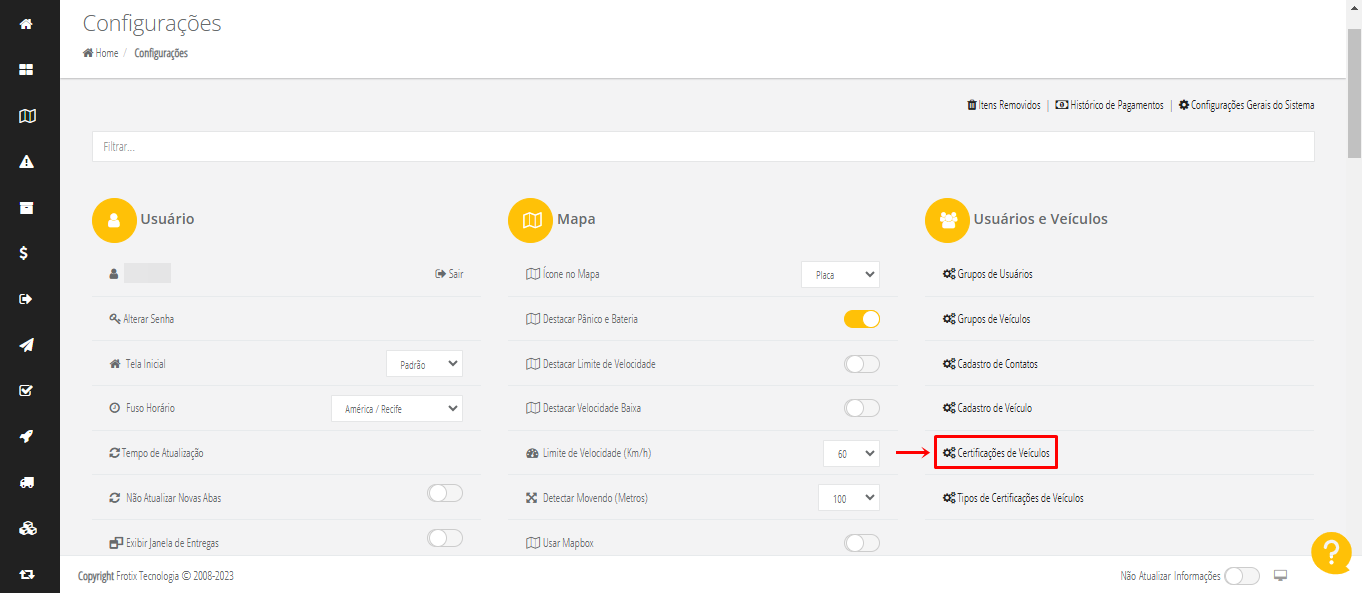Open the truck icon in the sidebar

(27, 482)
